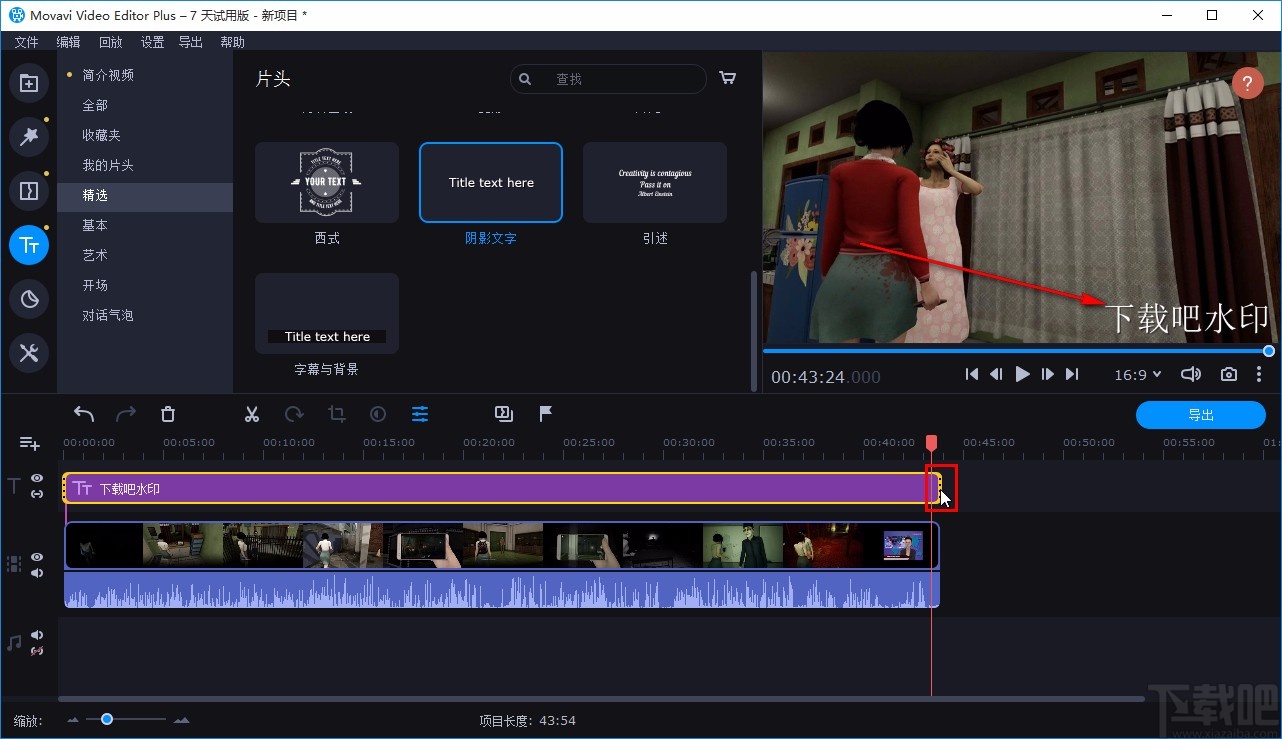Image resolution: width=1282 pixels, height=739 pixels.
Task: Open Color adjustments icon
Action: 378,414
